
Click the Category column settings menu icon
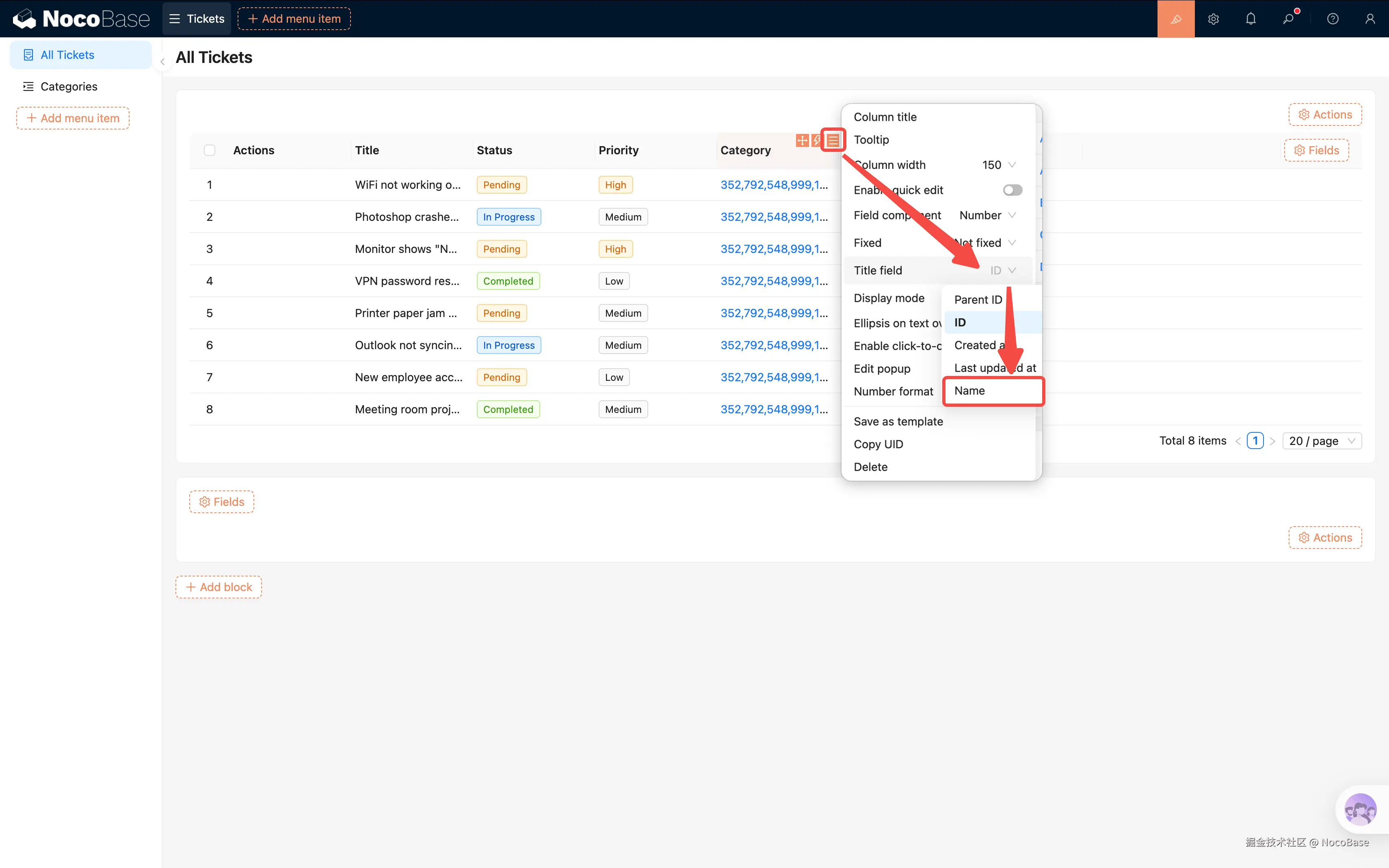click(x=833, y=140)
